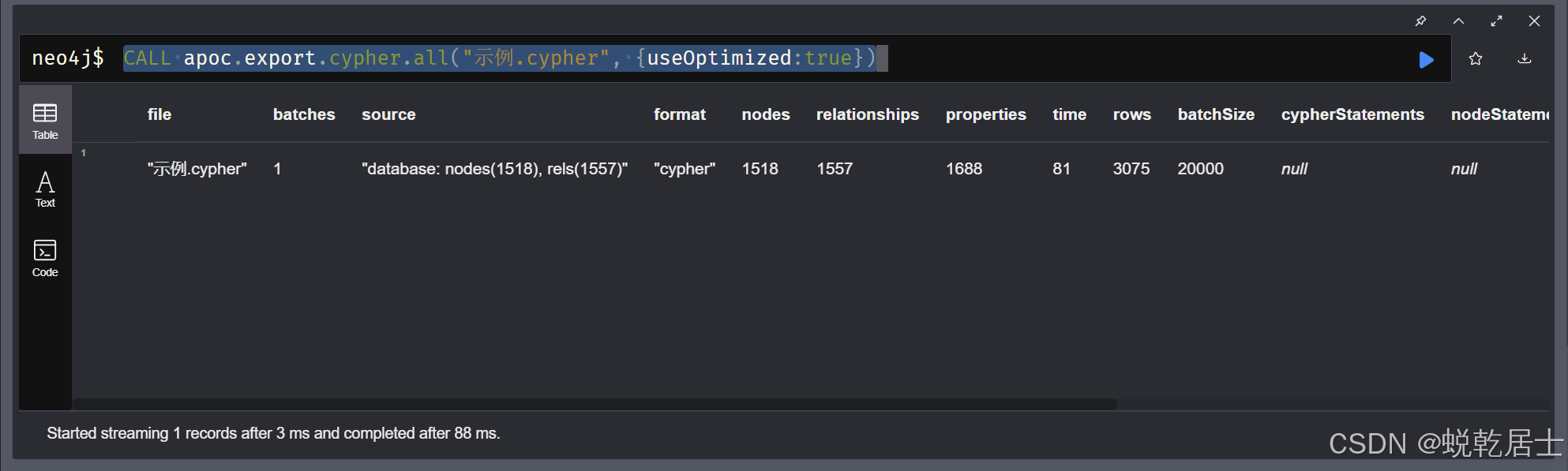Click the 'file' column header
Viewport: 1568px width, 471px height.
click(159, 114)
